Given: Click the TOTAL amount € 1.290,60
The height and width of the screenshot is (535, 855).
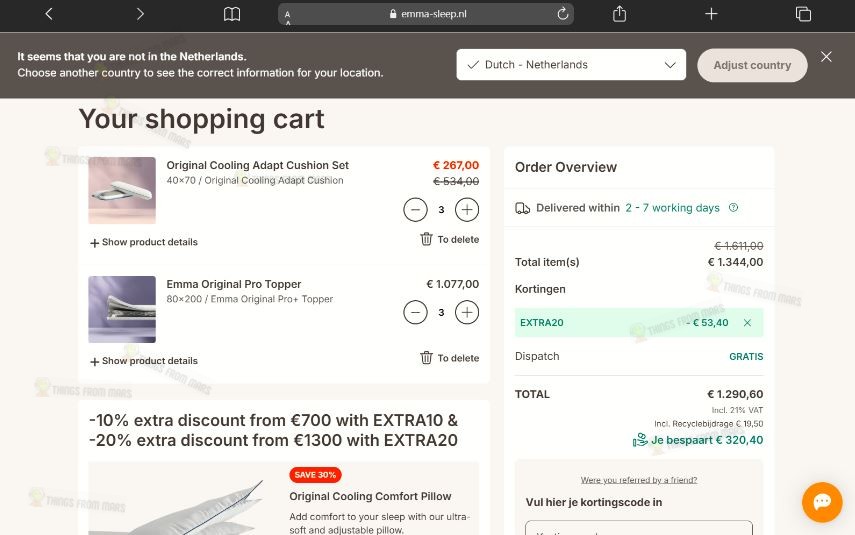Looking at the screenshot, I should coord(735,394).
